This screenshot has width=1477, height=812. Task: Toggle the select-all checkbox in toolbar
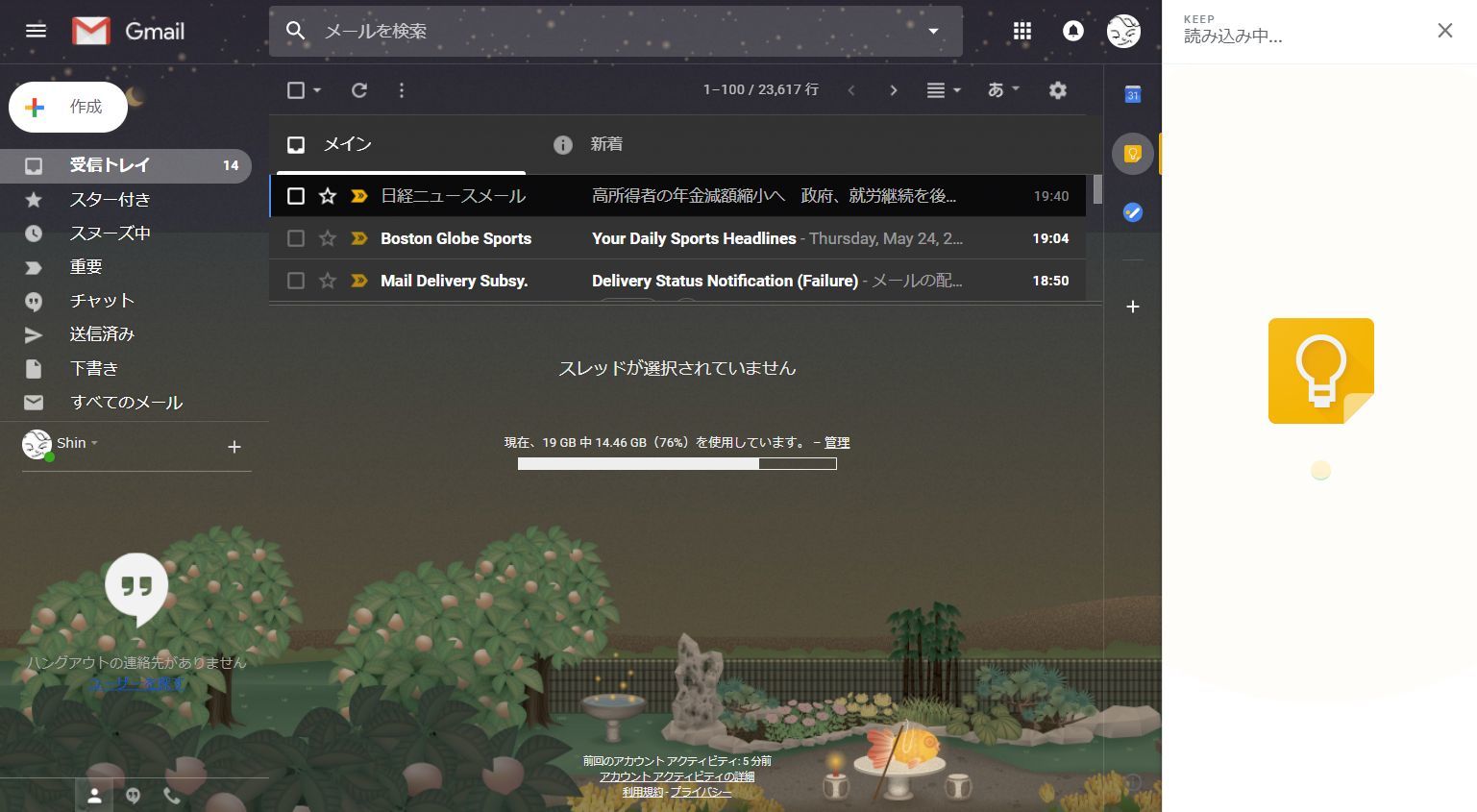[296, 90]
